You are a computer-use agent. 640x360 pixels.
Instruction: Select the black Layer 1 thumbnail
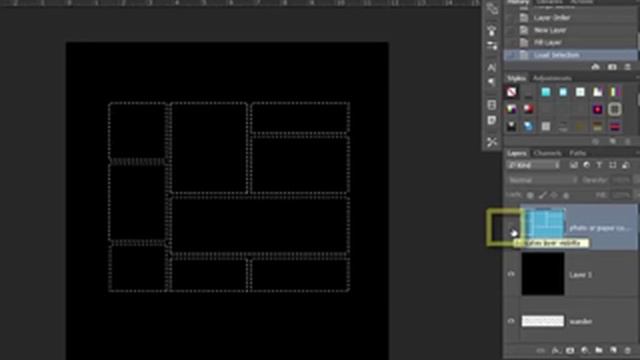pos(543,273)
